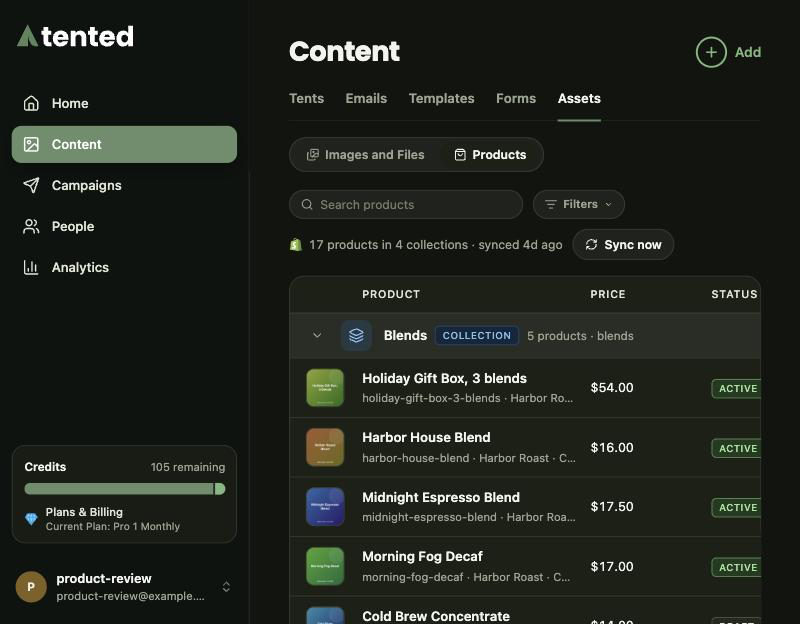Select Content in the sidebar
This screenshot has height=624, width=800.
click(x=124, y=144)
